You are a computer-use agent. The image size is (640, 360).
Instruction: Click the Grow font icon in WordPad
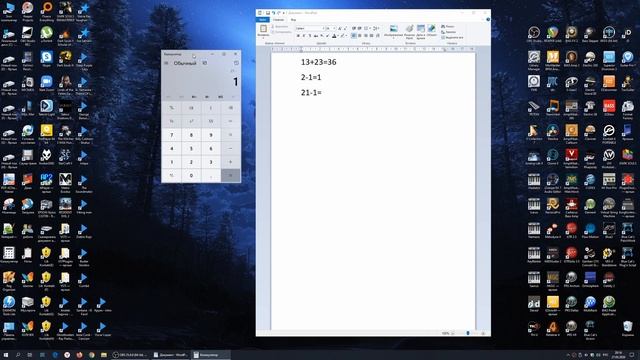(x=340, y=28)
